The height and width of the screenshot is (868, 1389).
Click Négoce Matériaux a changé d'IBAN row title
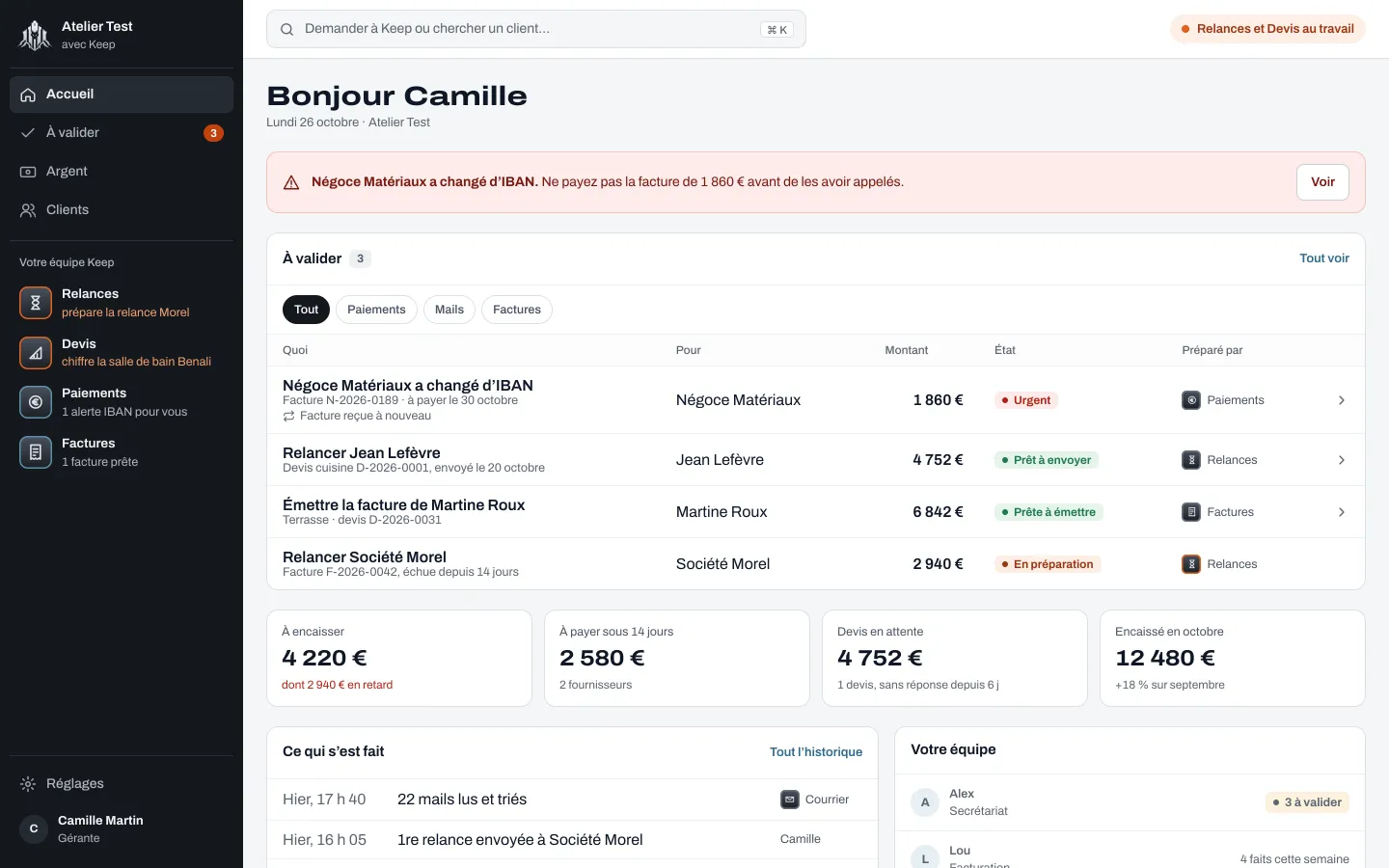[x=408, y=386]
